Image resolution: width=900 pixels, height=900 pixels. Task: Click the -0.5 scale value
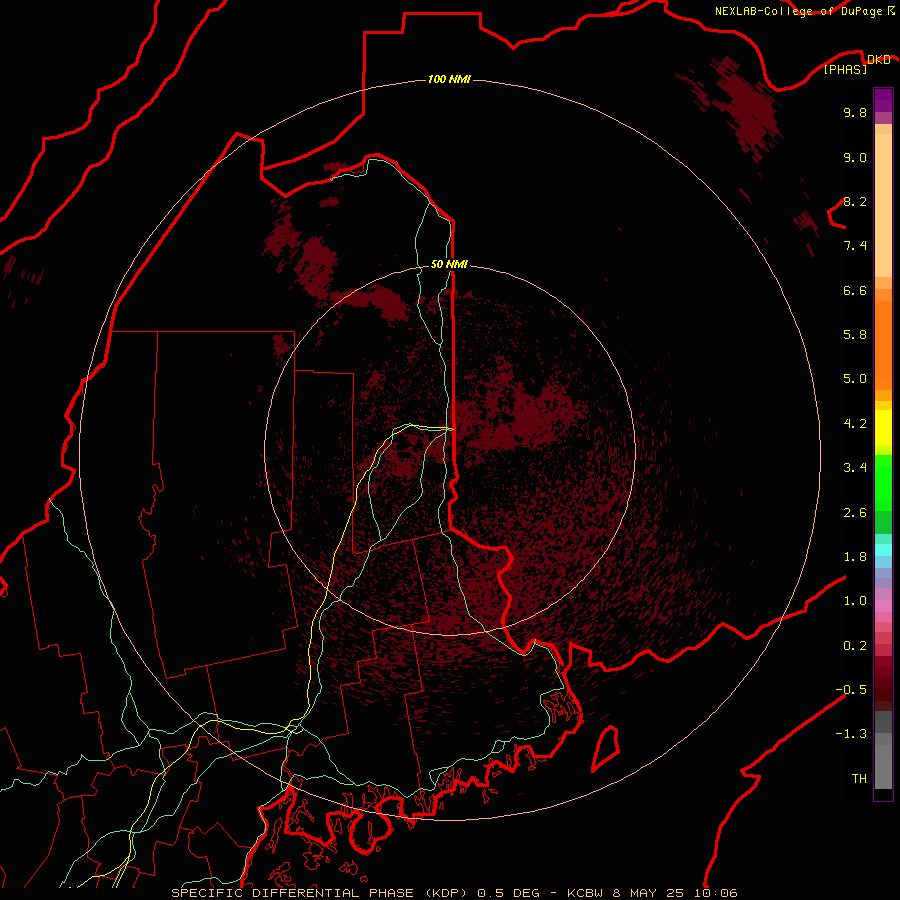[851, 690]
